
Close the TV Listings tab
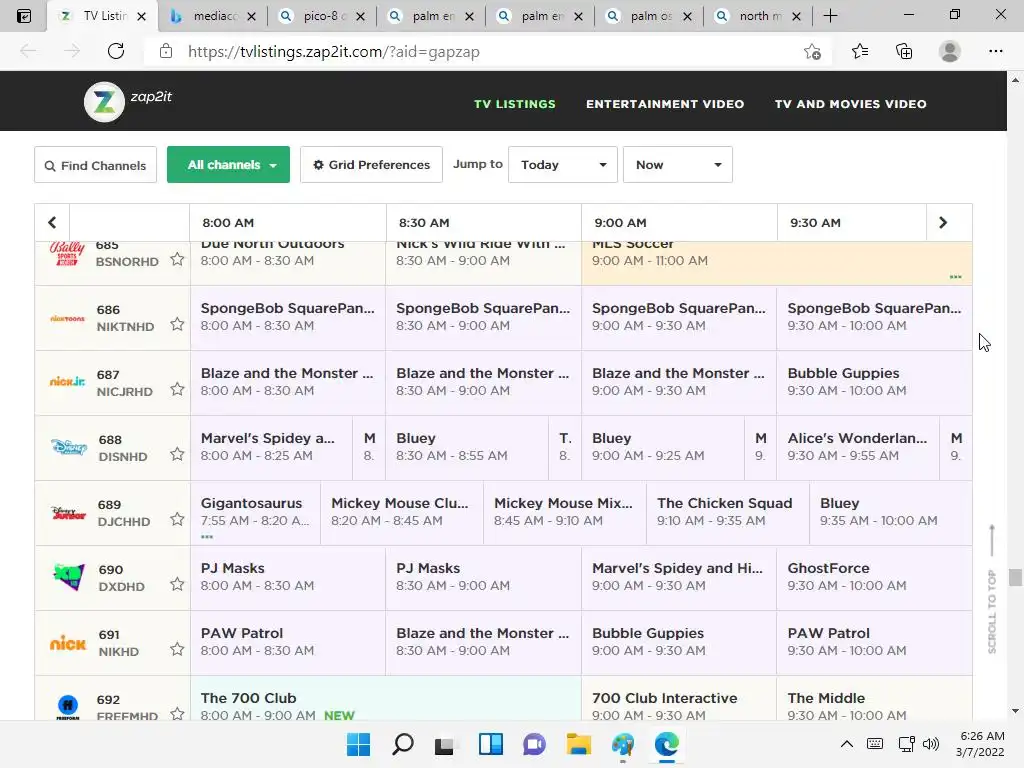[141, 16]
